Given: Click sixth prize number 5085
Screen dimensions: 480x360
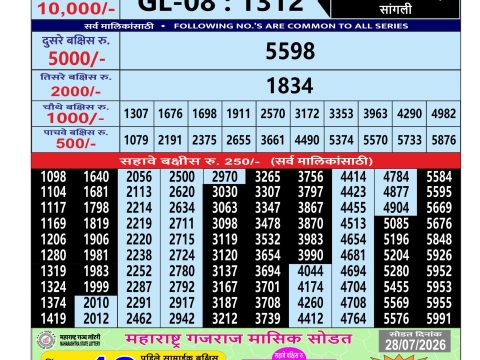Looking at the screenshot, I should point(396,224).
